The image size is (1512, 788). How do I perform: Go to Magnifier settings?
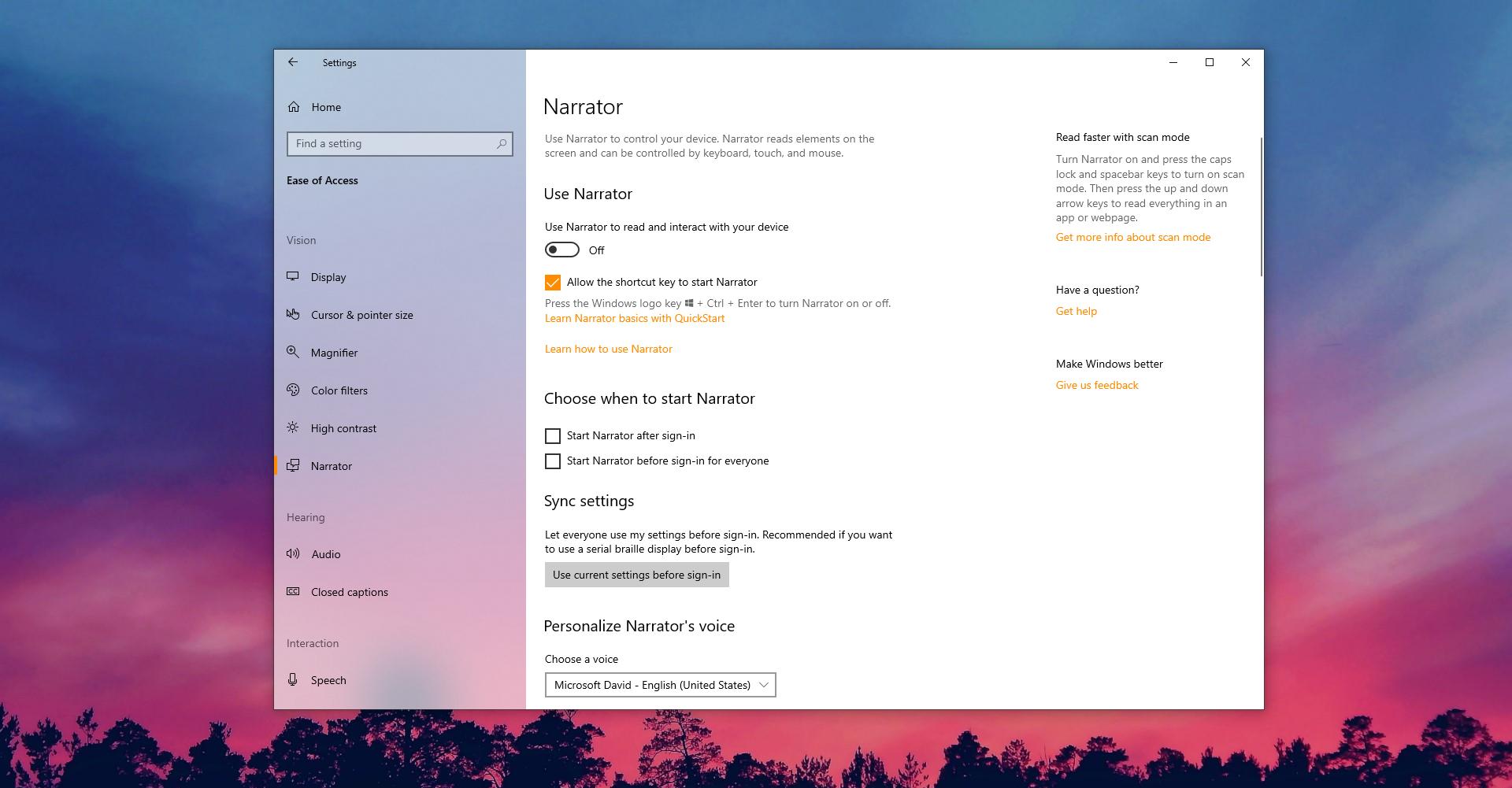(399, 353)
